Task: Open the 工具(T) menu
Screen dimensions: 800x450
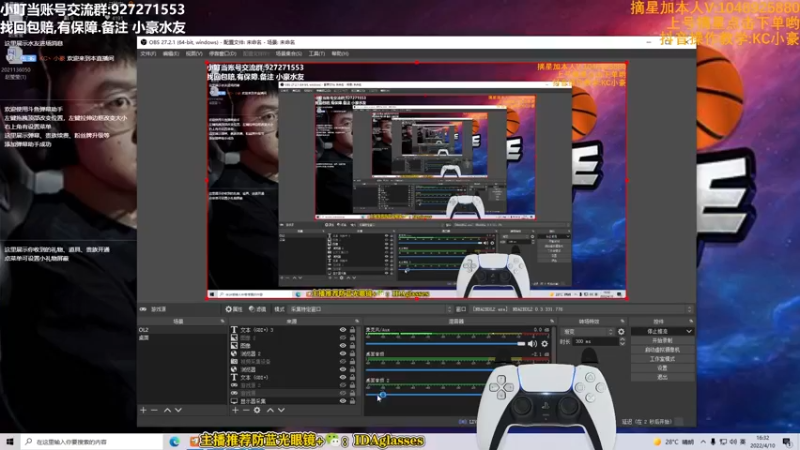Action: pyautogui.click(x=316, y=54)
